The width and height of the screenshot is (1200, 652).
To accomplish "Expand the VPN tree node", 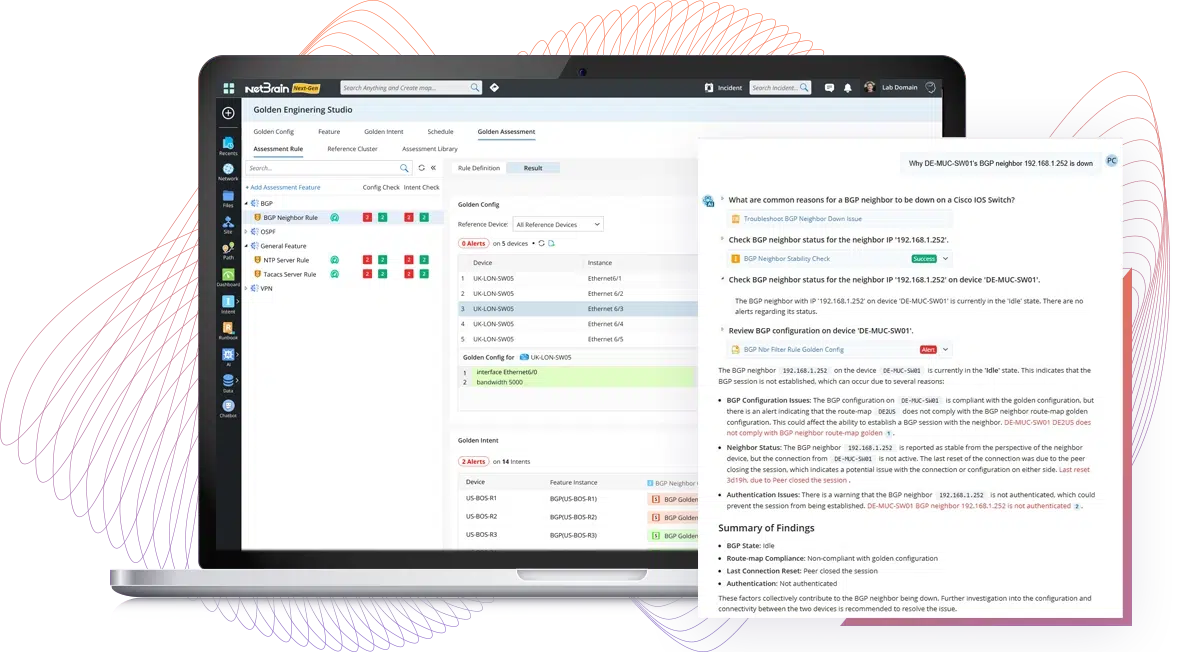I will pos(247,288).
